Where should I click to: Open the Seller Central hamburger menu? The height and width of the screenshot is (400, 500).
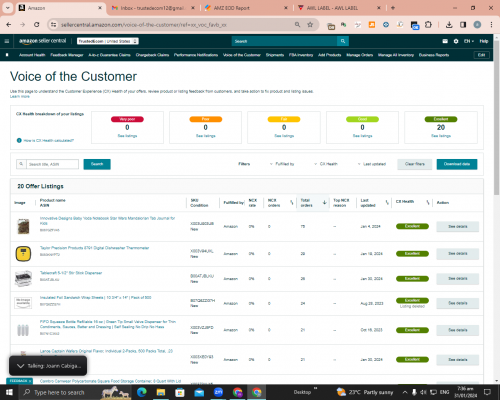(7, 41)
